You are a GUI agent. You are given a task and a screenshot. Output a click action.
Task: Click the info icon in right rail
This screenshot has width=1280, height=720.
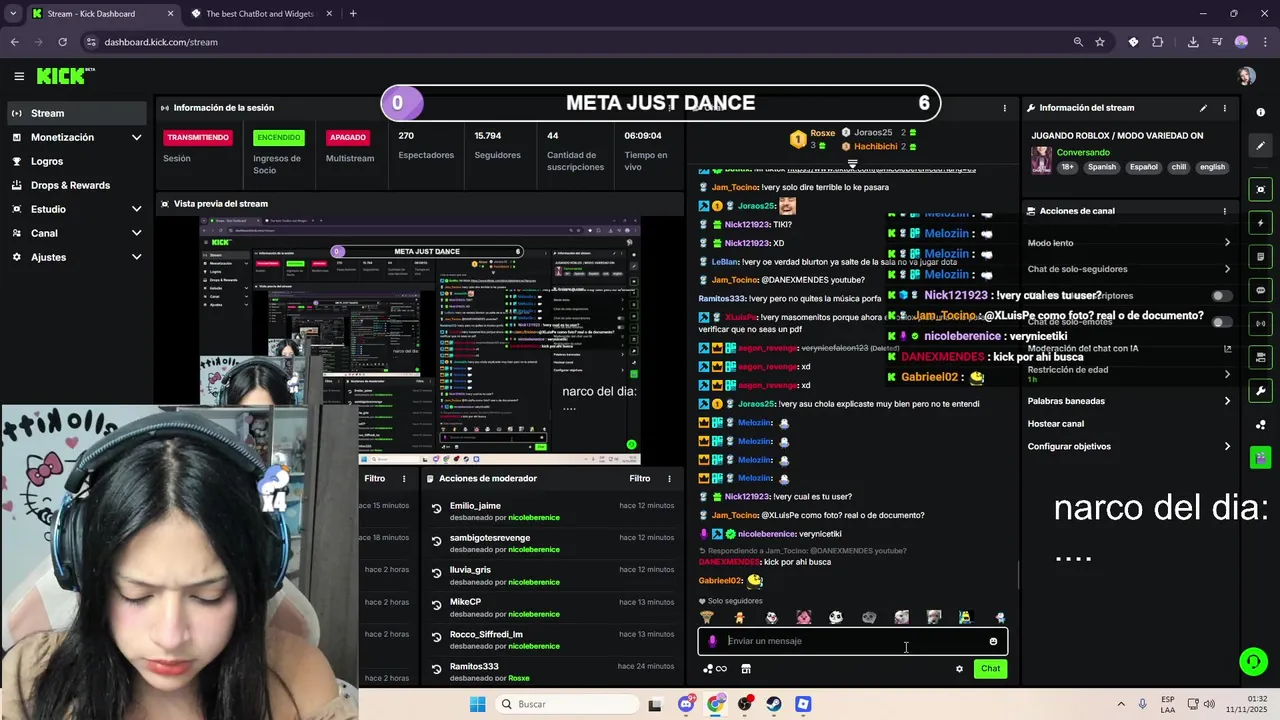[1261, 113]
